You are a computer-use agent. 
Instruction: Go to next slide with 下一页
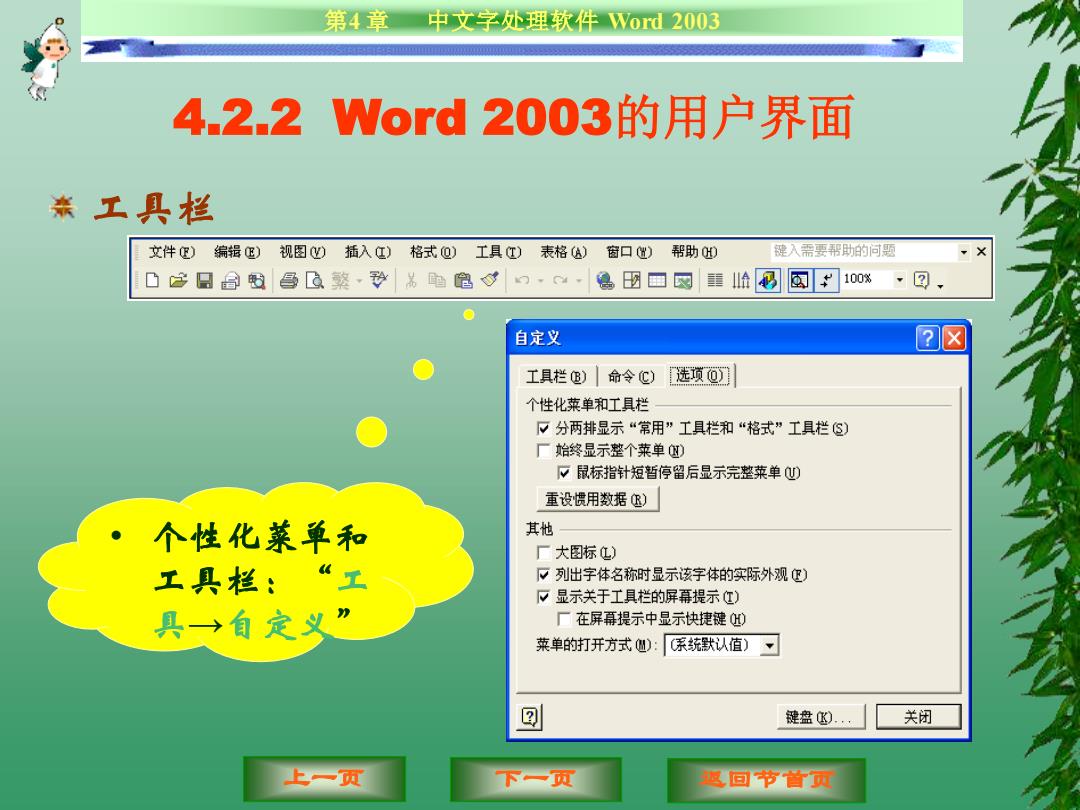point(535,779)
